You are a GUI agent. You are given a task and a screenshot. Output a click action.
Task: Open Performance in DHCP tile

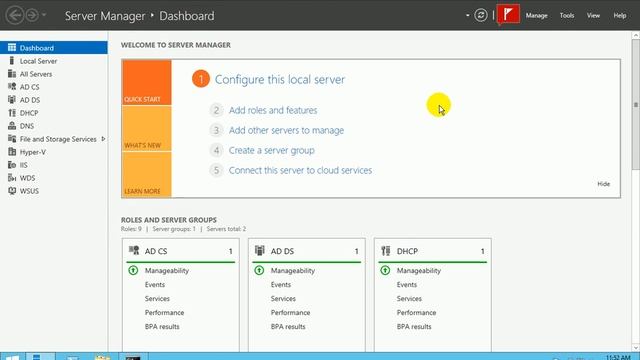pyautogui.click(x=416, y=312)
